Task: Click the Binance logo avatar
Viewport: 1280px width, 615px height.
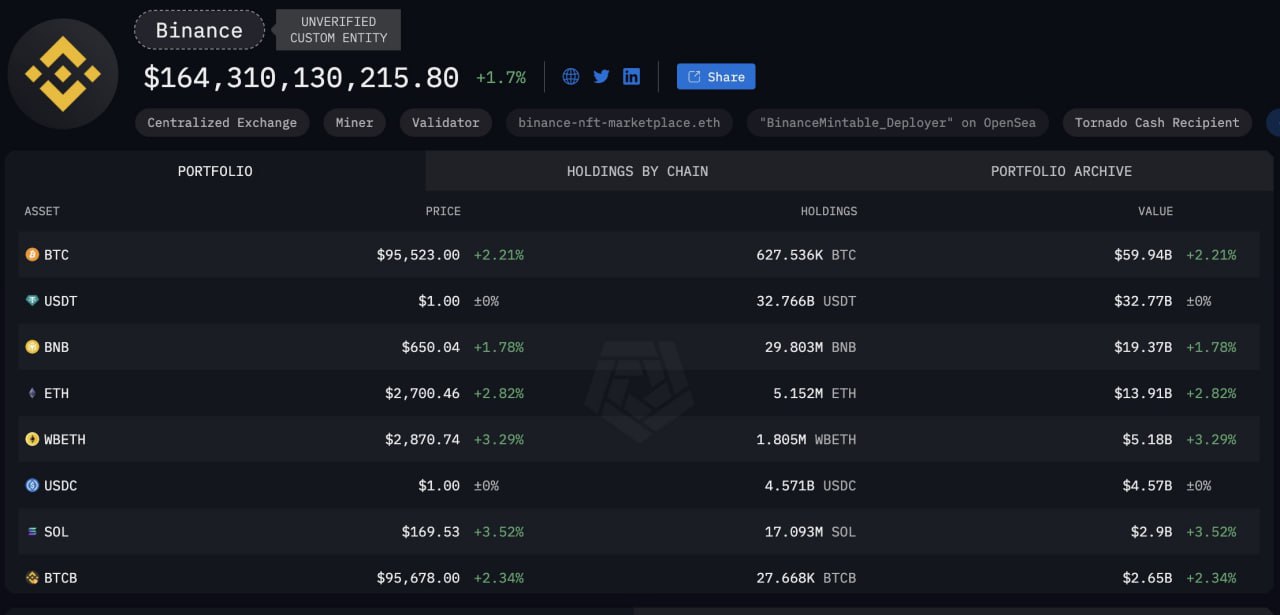Action: (x=63, y=74)
